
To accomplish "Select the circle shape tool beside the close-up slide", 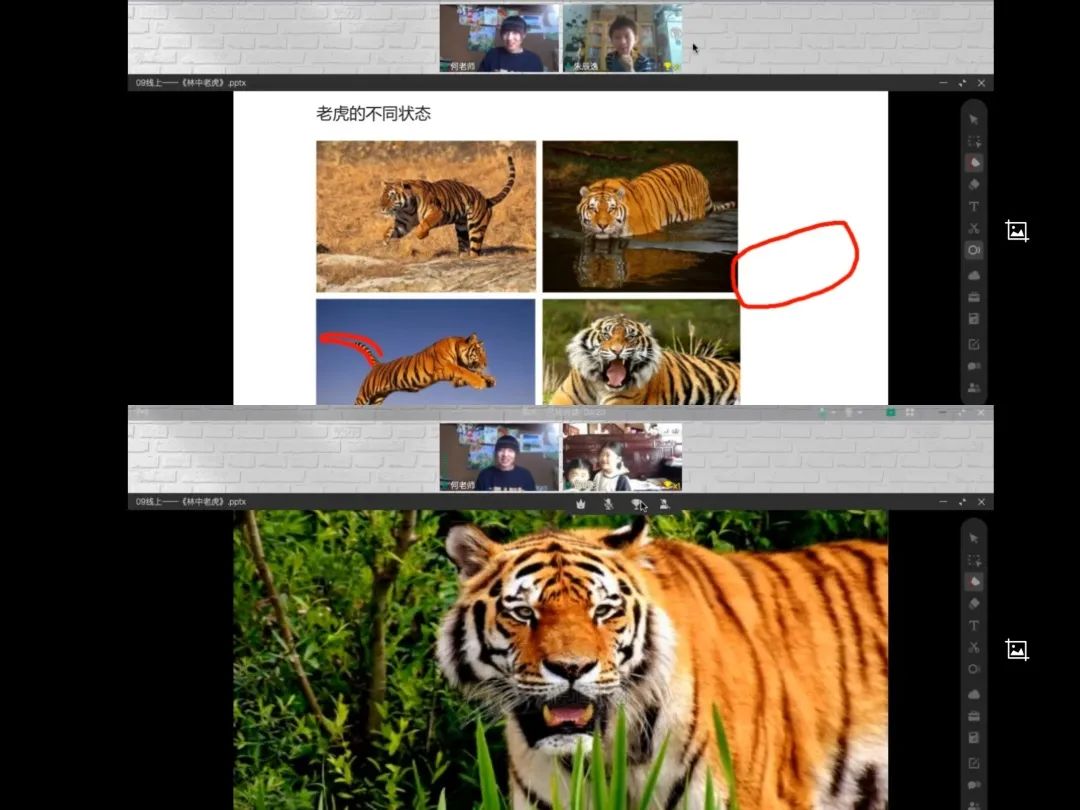I will [974, 669].
